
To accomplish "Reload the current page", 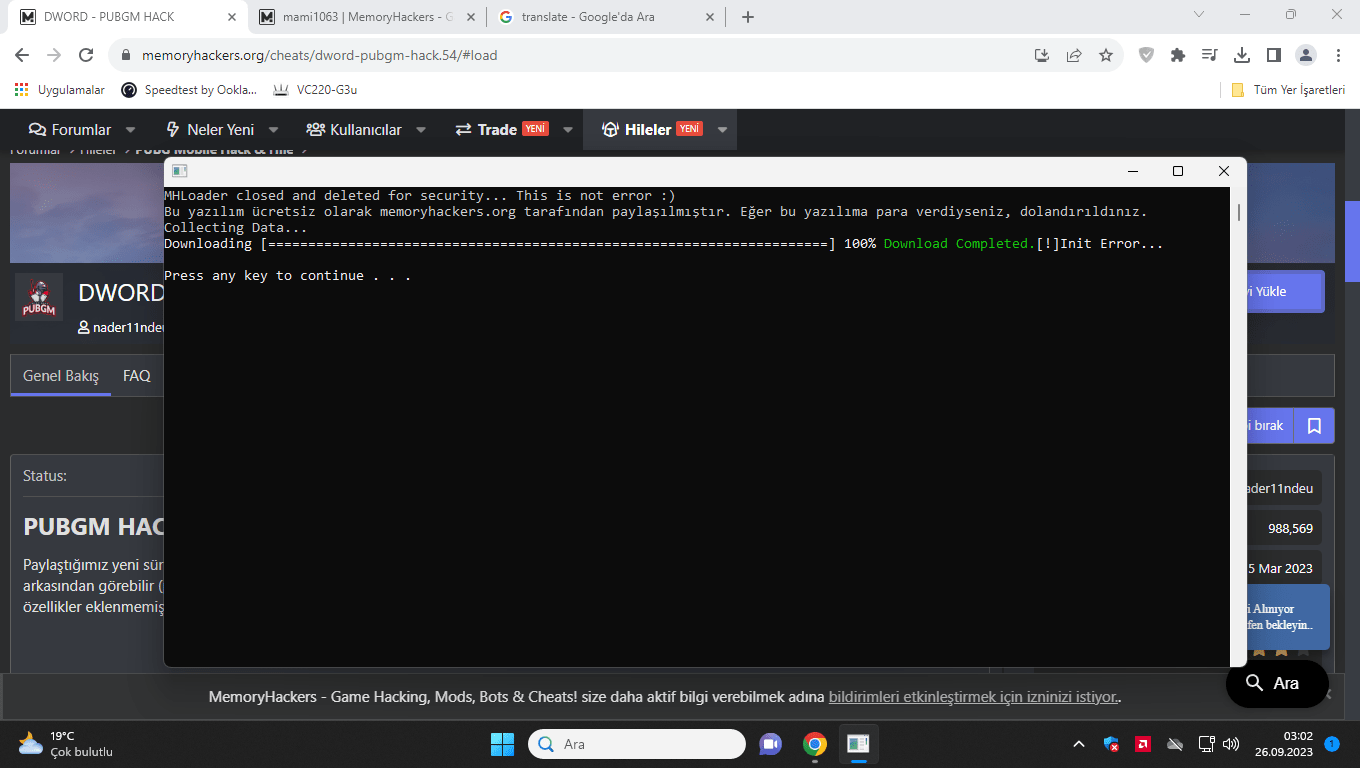I will [x=86, y=55].
